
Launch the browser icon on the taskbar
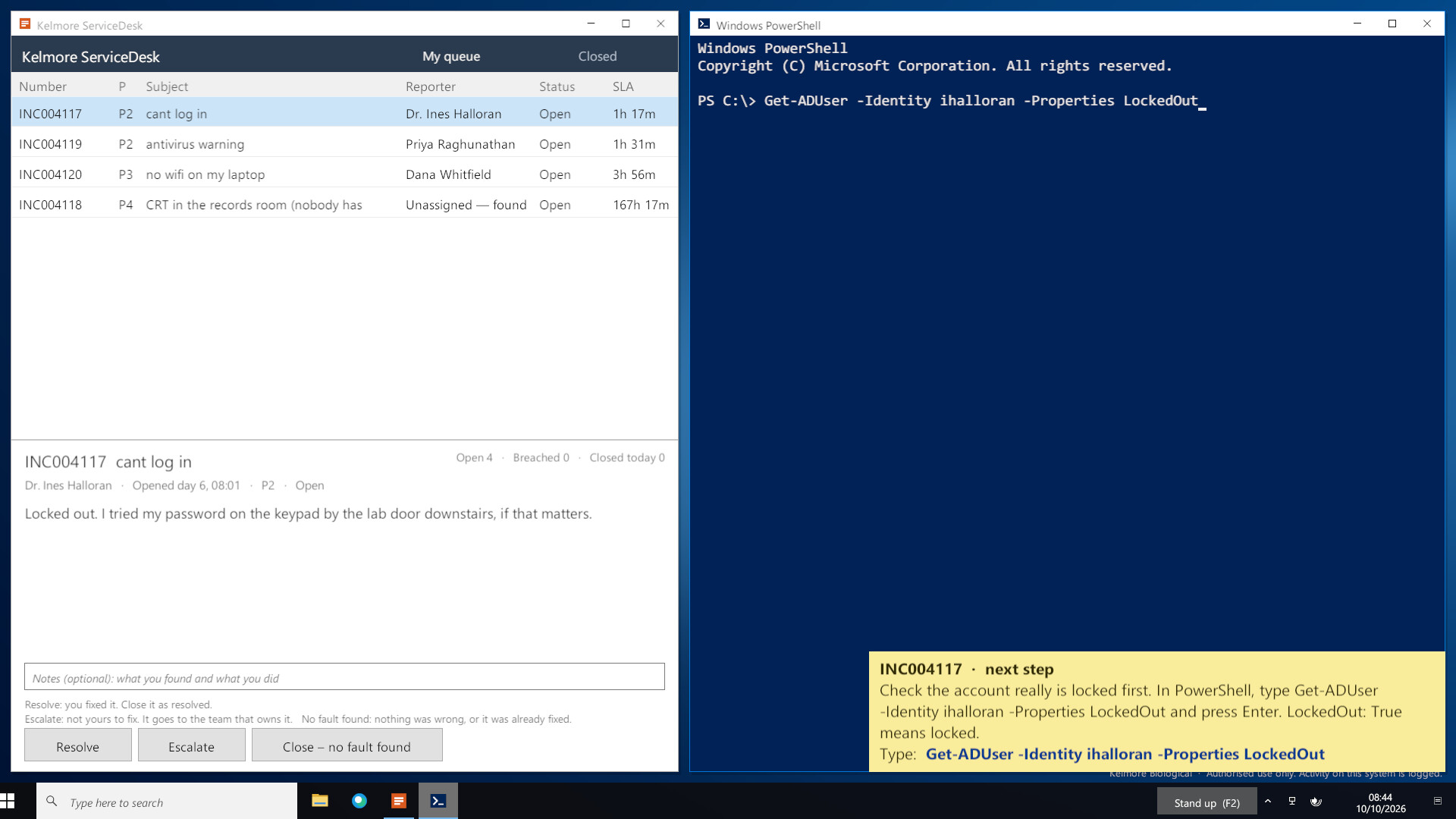pos(359,801)
